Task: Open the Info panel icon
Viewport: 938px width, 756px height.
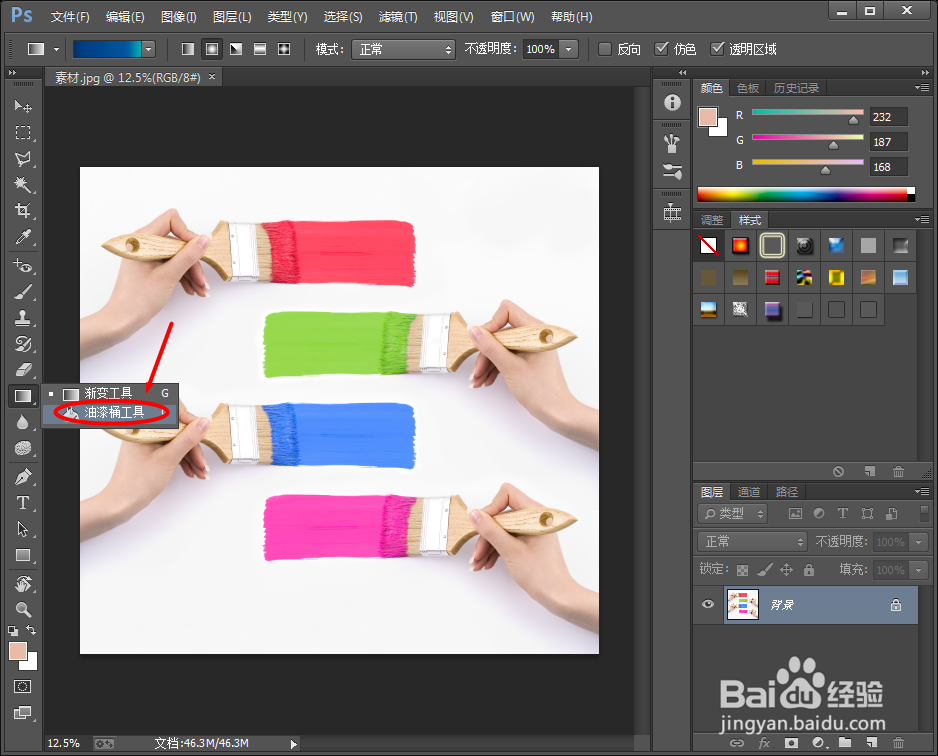Action: point(672,103)
